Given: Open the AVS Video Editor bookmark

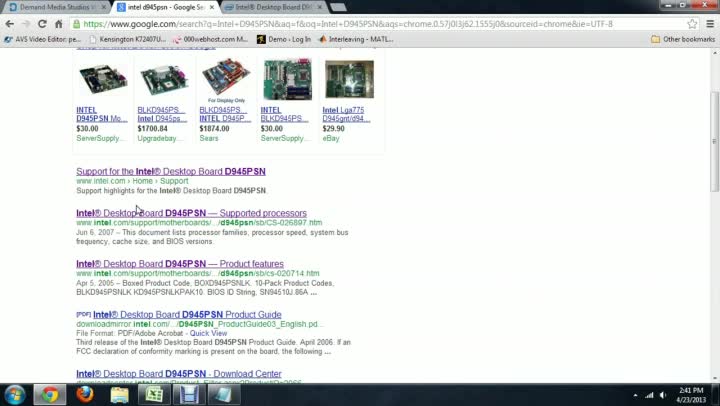Looking at the screenshot, I should (42, 39).
